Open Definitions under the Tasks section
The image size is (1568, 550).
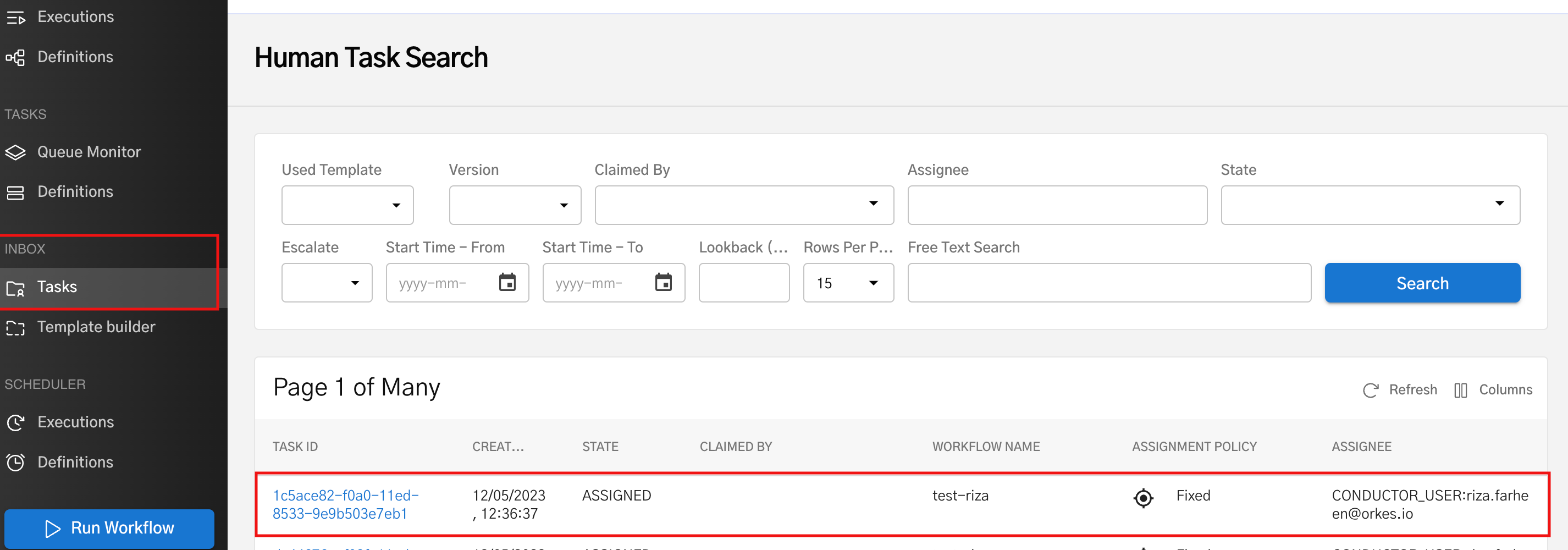tap(75, 191)
